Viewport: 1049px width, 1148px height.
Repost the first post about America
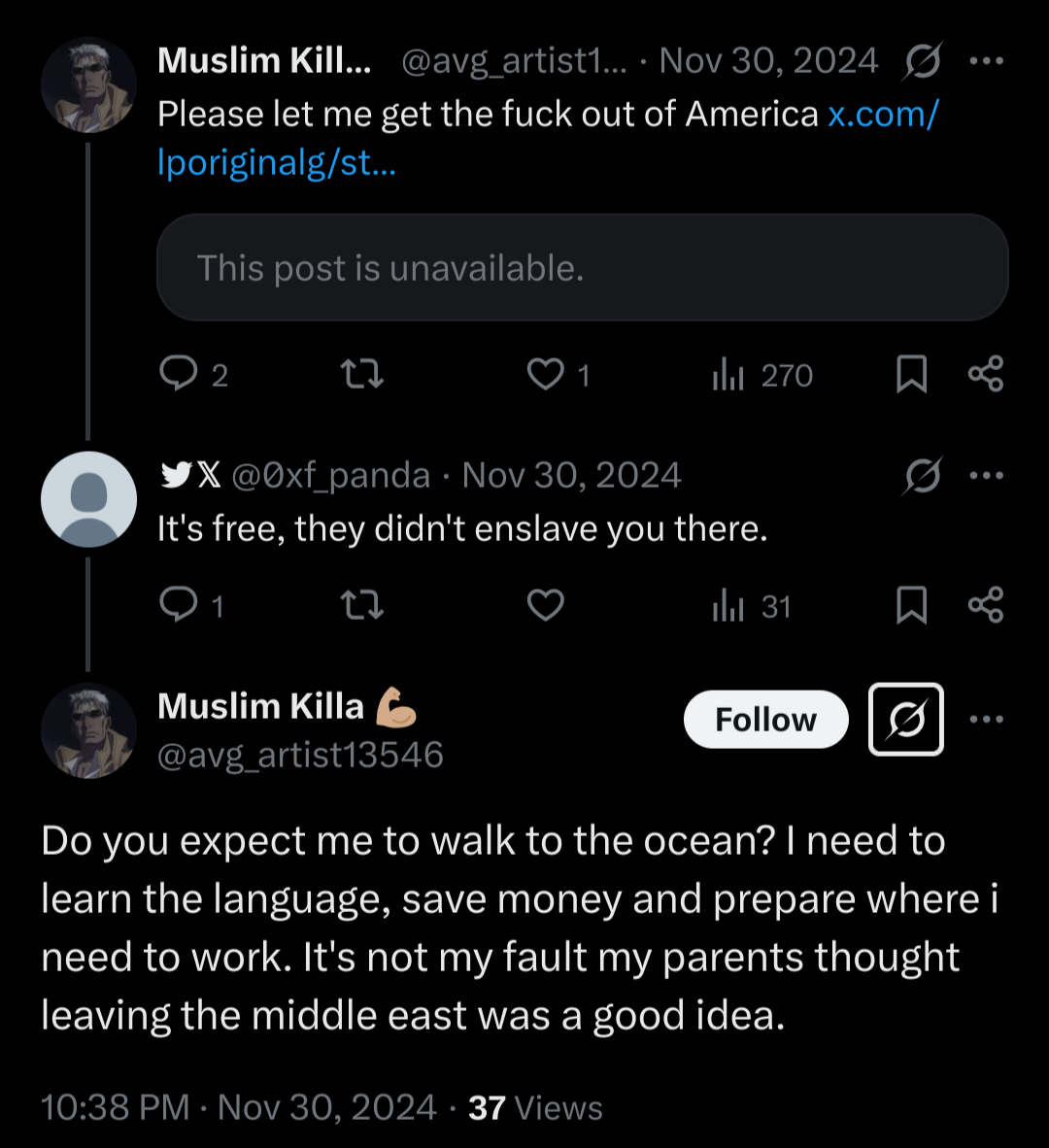tap(363, 374)
